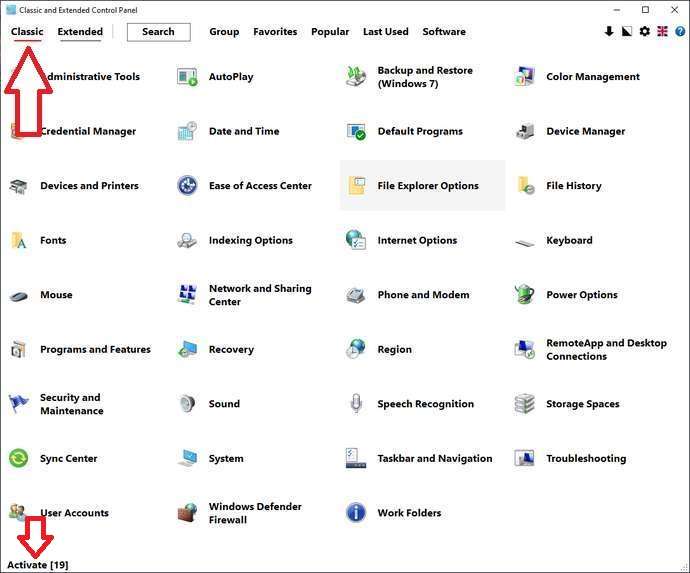
Task: Select the Classic tab
Action: tap(27, 32)
